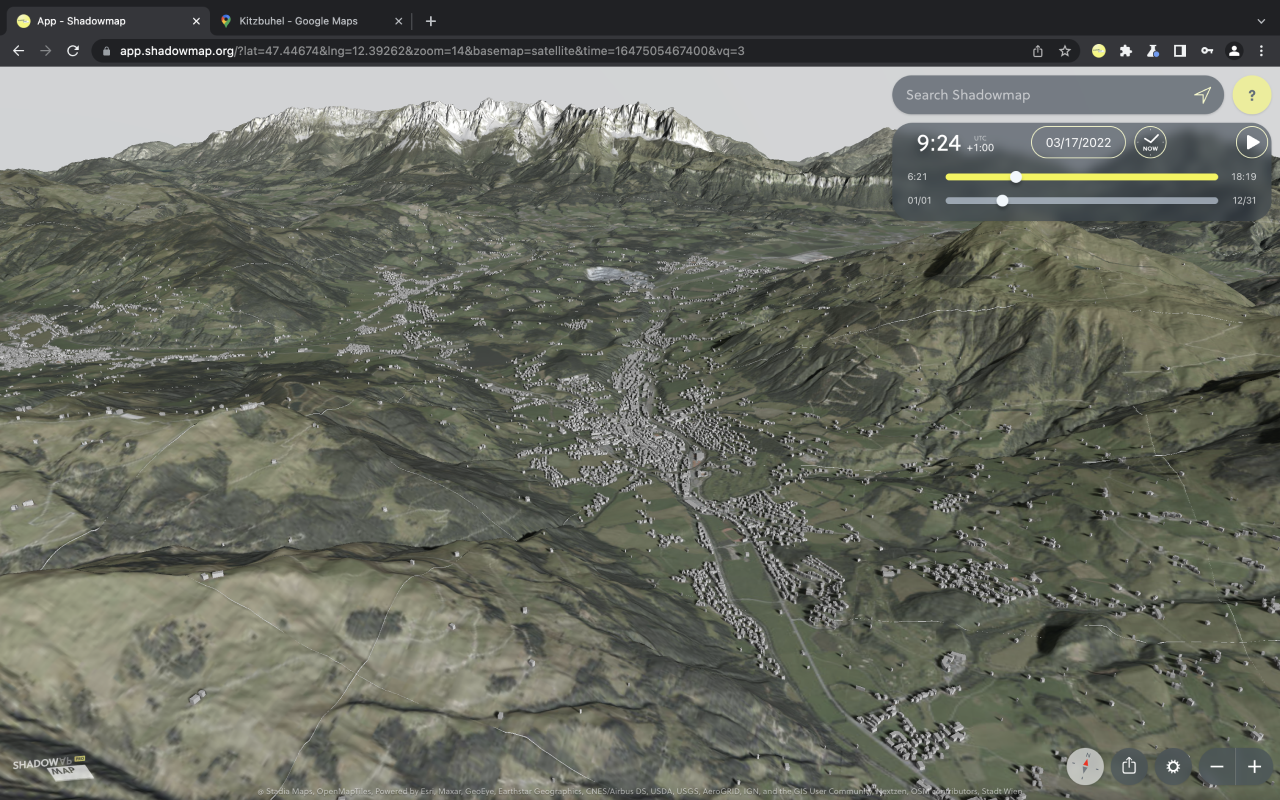Screen dimensions: 1280x800
Task: Play the shadow time animation
Action: coord(1251,142)
